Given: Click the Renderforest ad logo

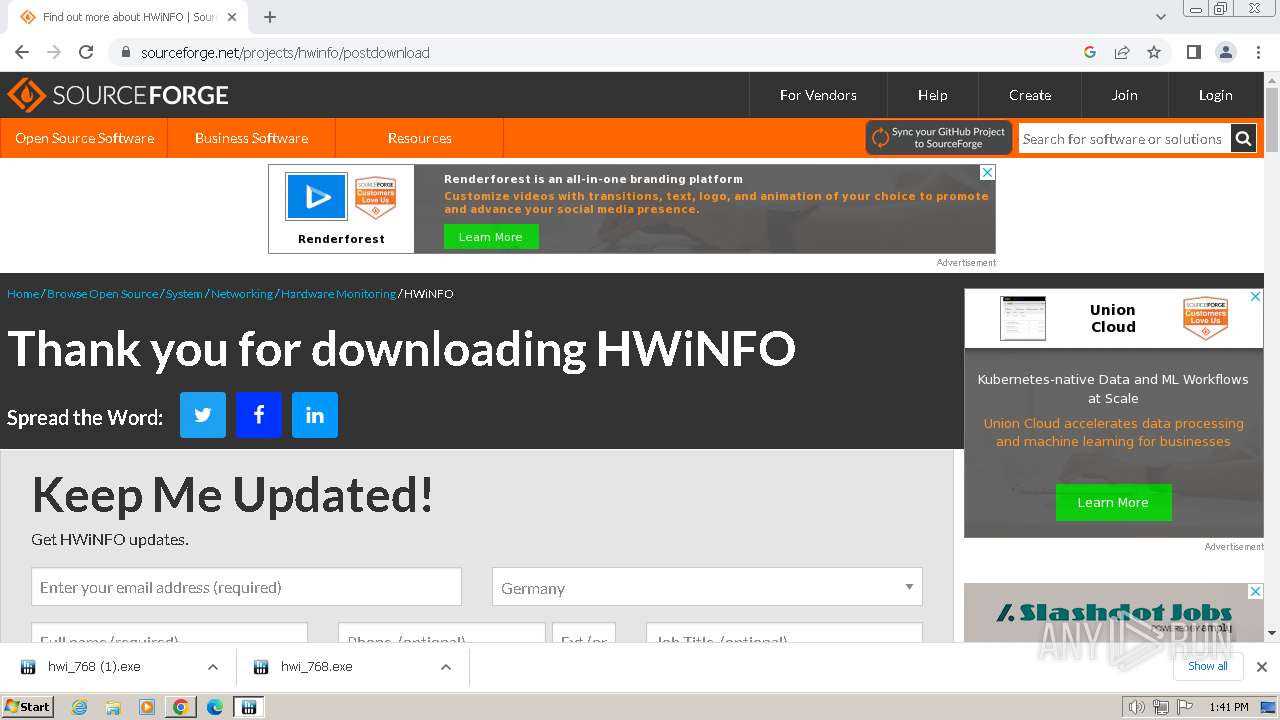Looking at the screenshot, I should pos(317,196).
